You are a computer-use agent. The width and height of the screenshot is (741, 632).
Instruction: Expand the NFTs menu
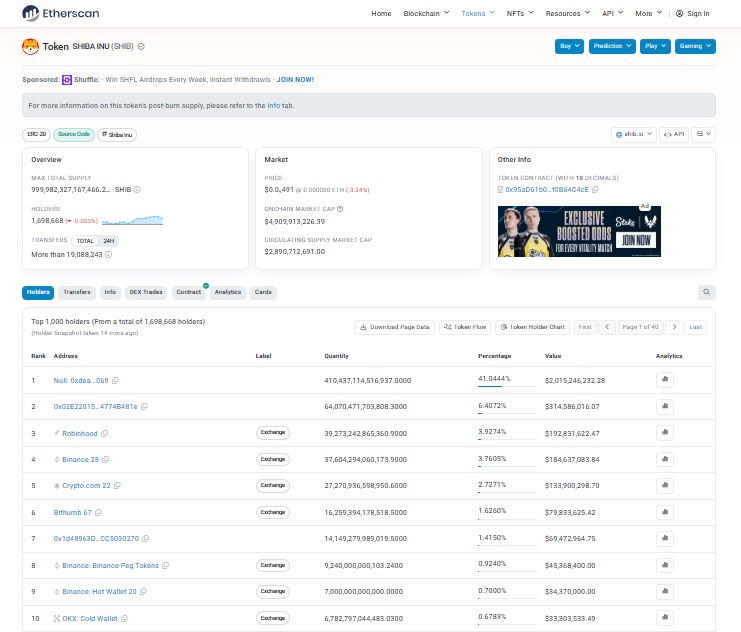click(520, 13)
